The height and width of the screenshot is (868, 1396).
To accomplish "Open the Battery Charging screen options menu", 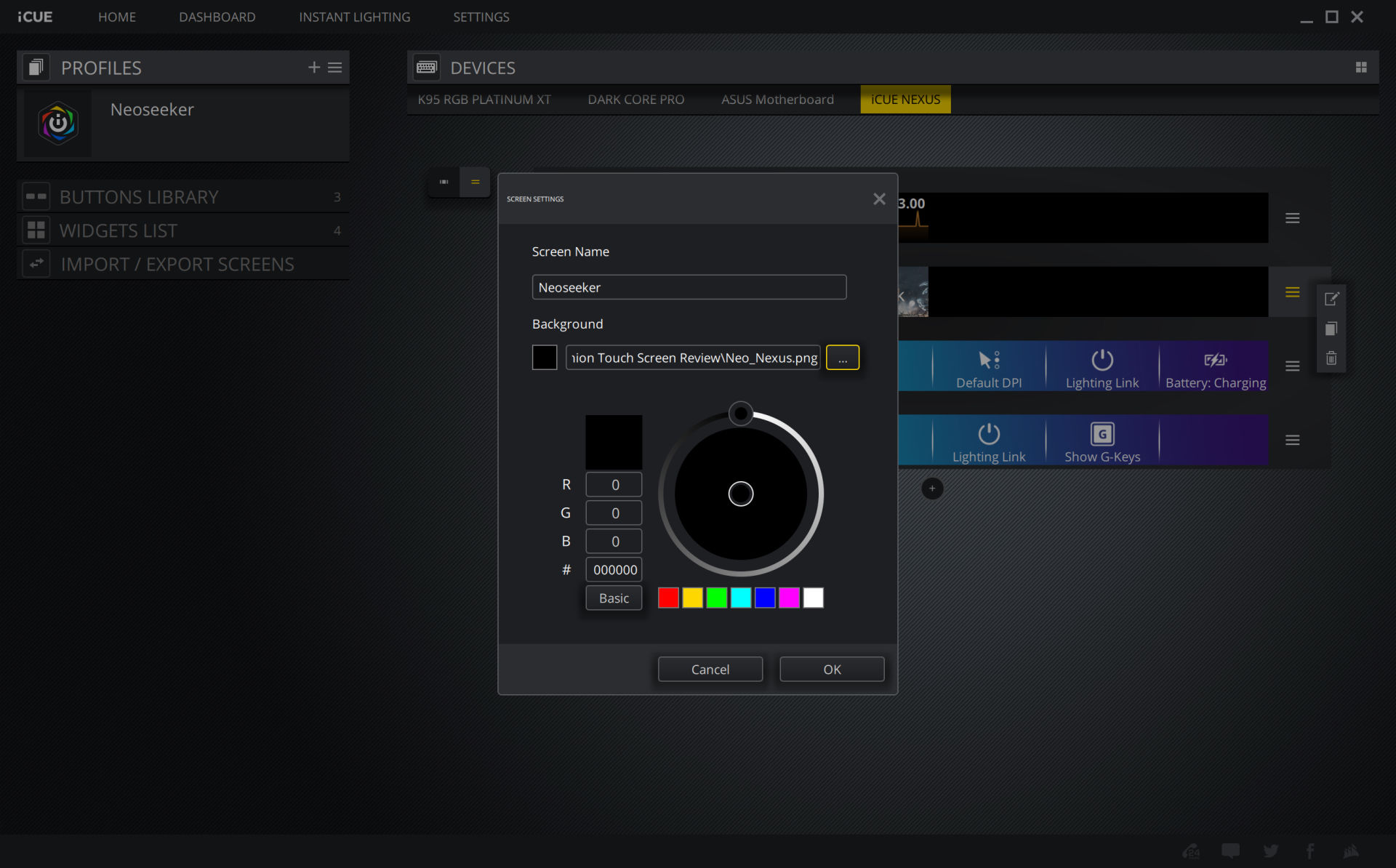I will pyautogui.click(x=1293, y=366).
